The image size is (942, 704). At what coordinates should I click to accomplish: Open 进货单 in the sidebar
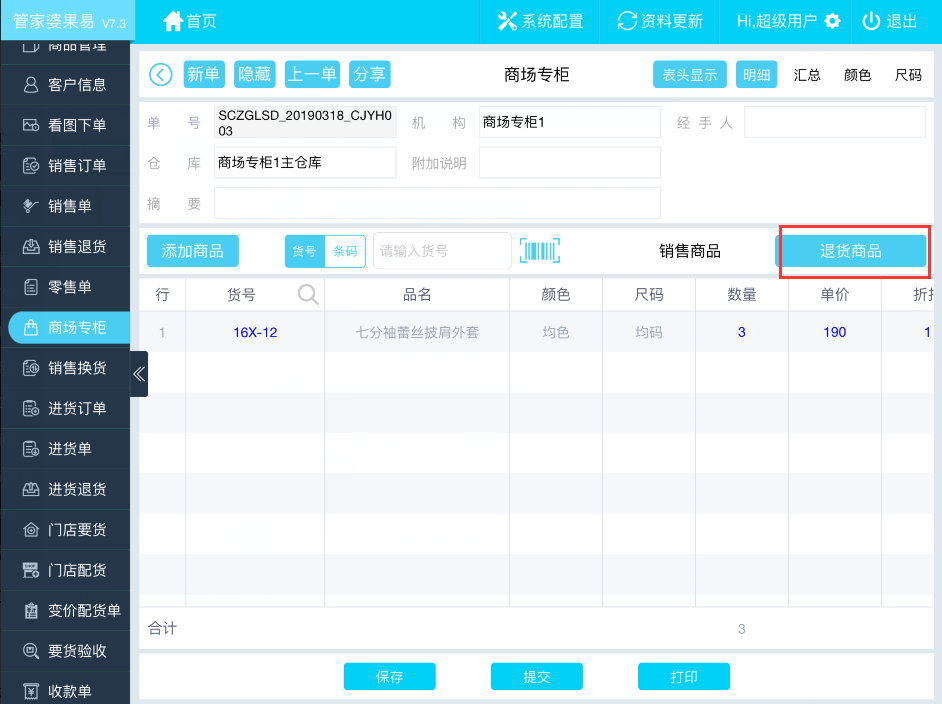click(65, 449)
